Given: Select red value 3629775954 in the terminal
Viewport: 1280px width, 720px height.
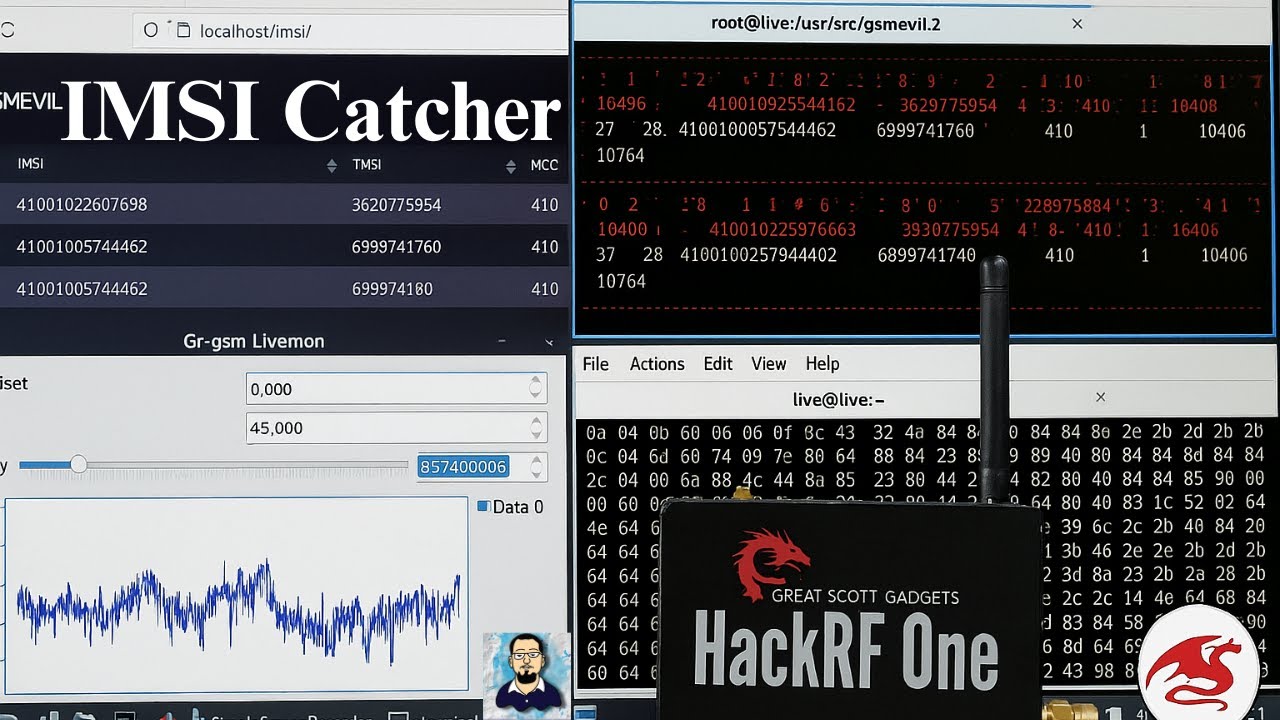Looking at the screenshot, I should (x=949, y=105).
